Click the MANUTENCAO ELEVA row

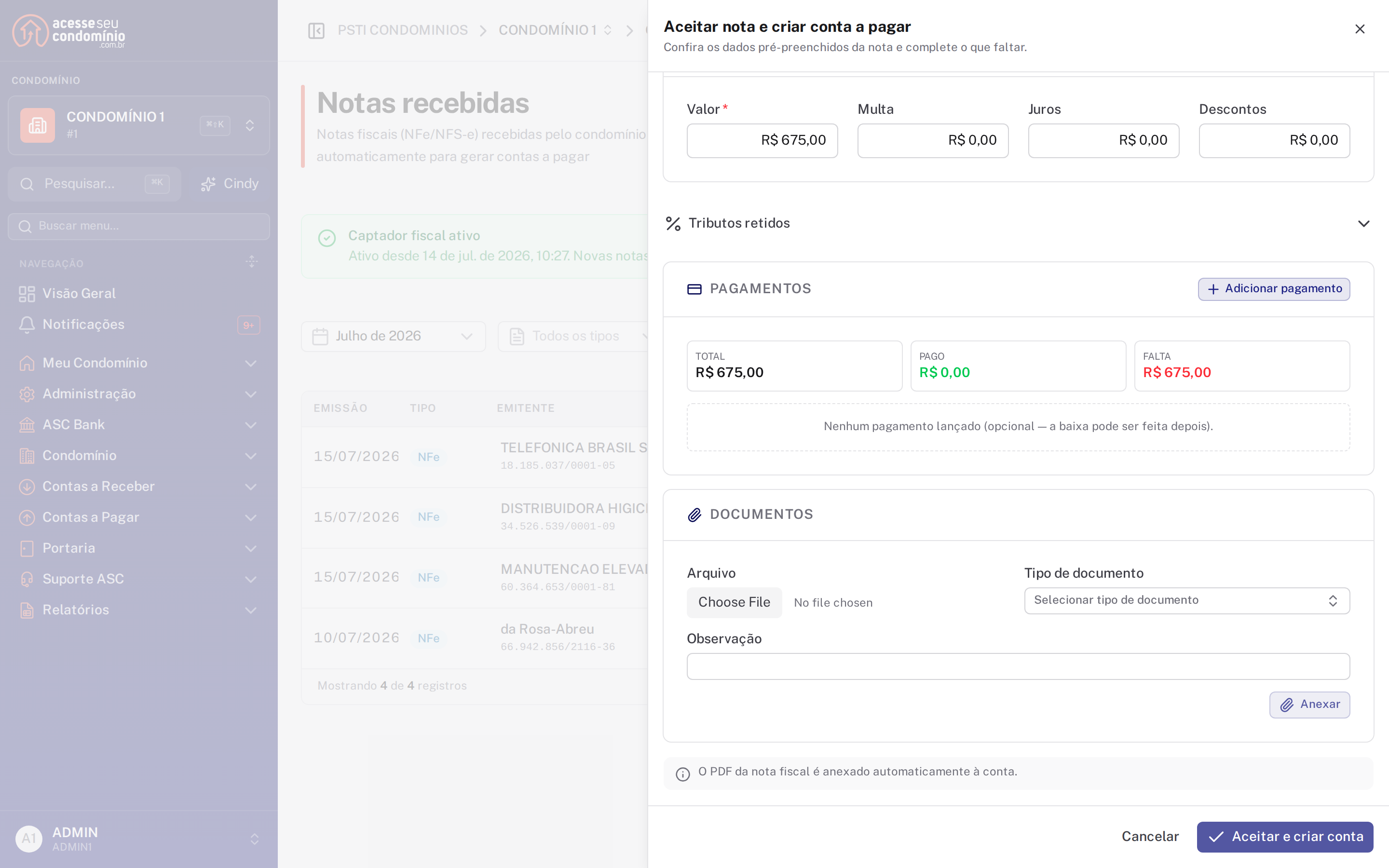475,578
